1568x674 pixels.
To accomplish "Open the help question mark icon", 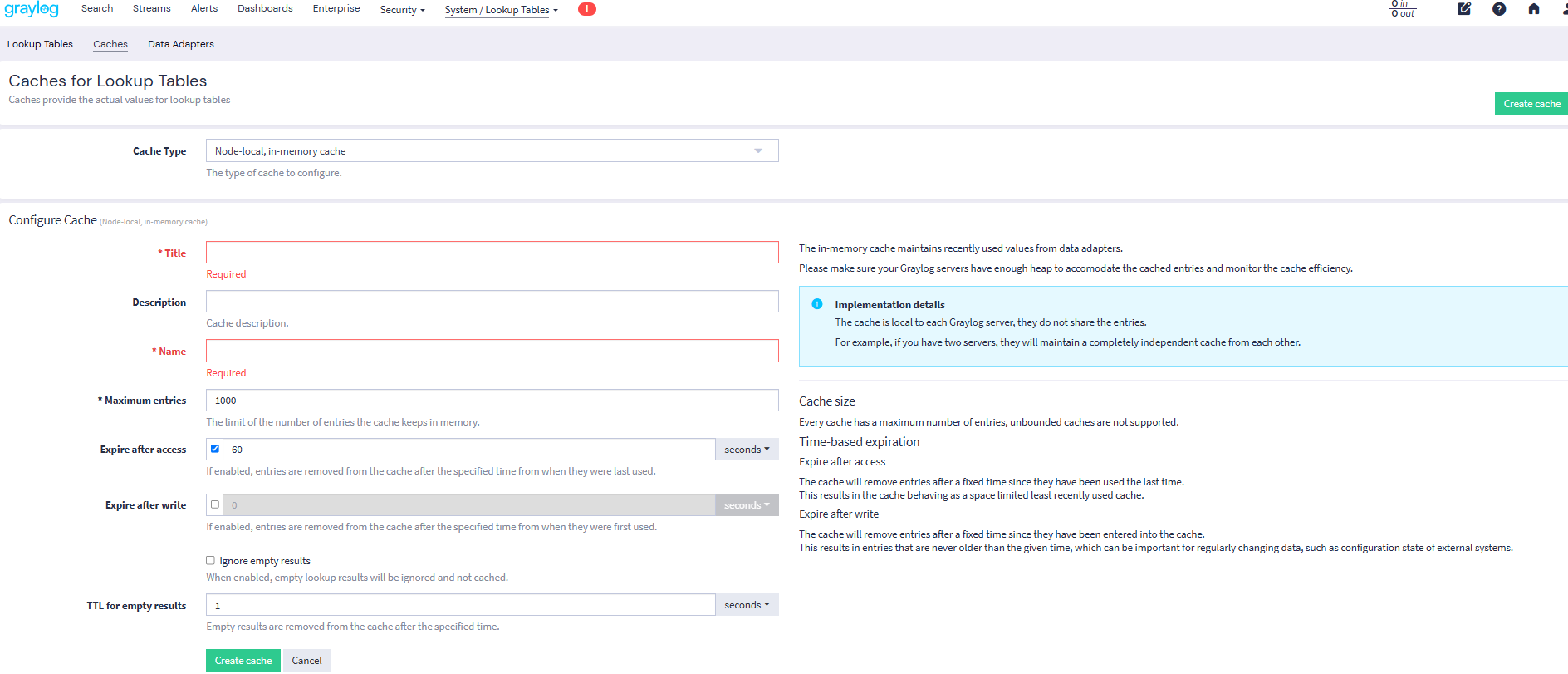I will (x=1499, y=9).
